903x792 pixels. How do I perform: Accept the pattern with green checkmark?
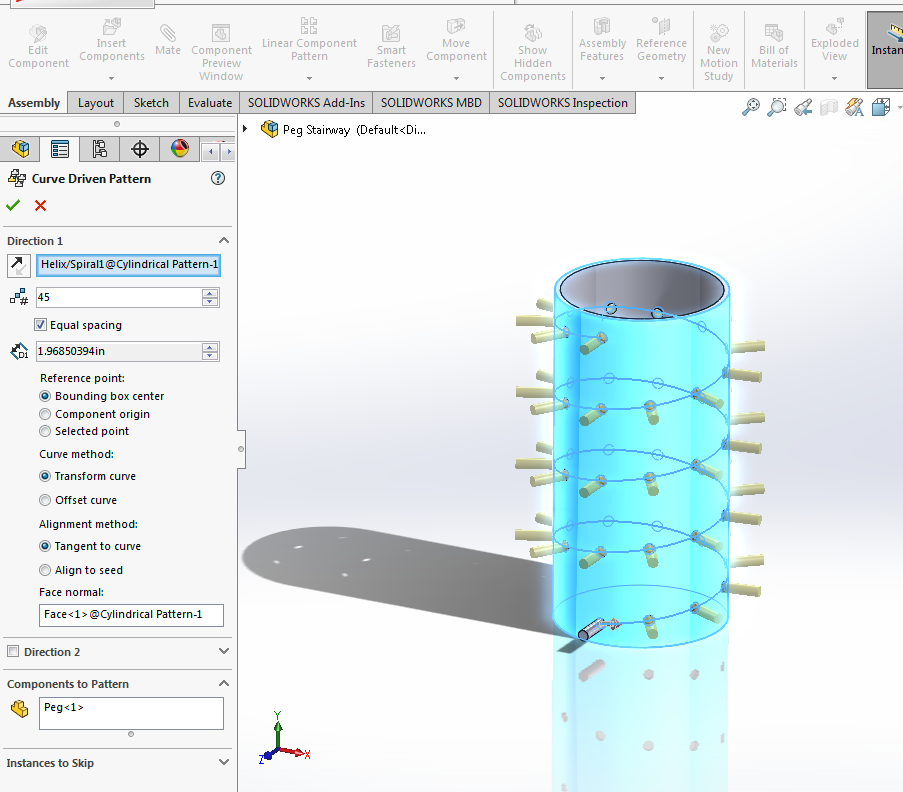(x=13, y=205)
